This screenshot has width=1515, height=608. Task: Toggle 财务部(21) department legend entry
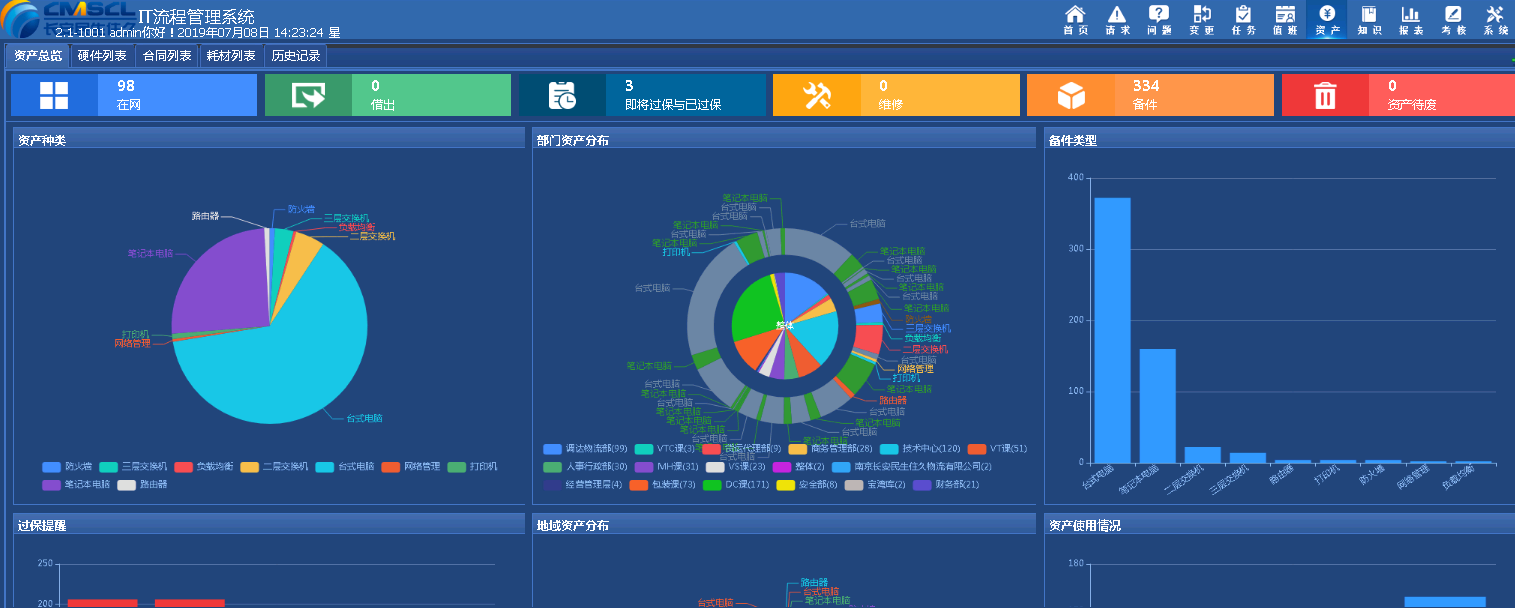pos(945,485)
